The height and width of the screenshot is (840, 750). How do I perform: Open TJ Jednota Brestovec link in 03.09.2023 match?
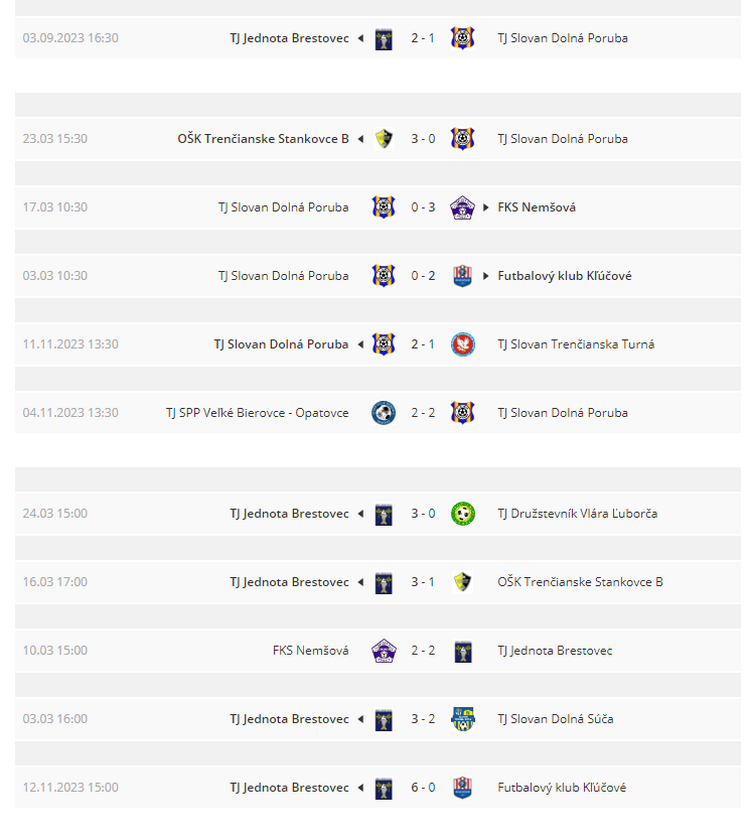(289, 38)
